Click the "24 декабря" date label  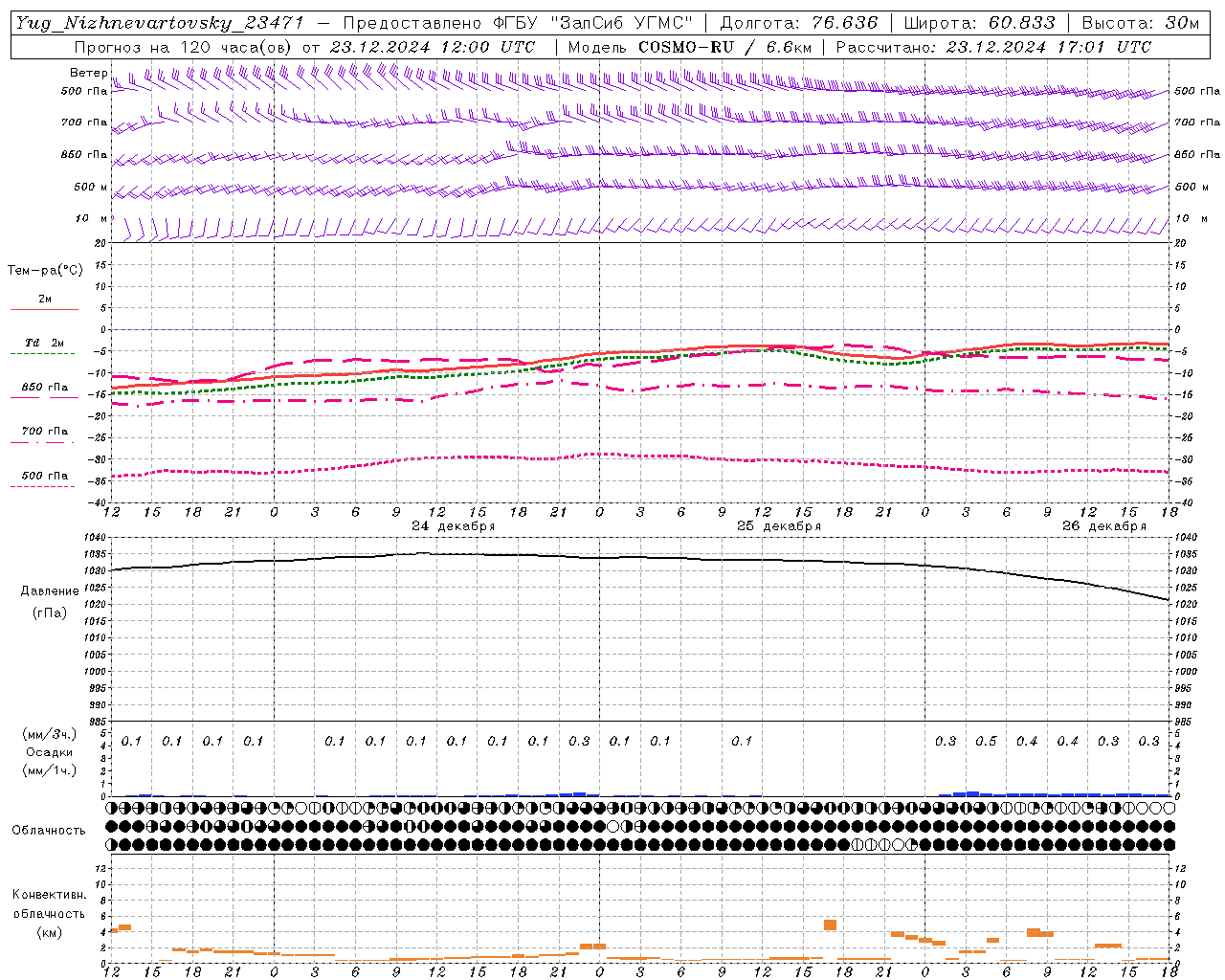point(454,526)
